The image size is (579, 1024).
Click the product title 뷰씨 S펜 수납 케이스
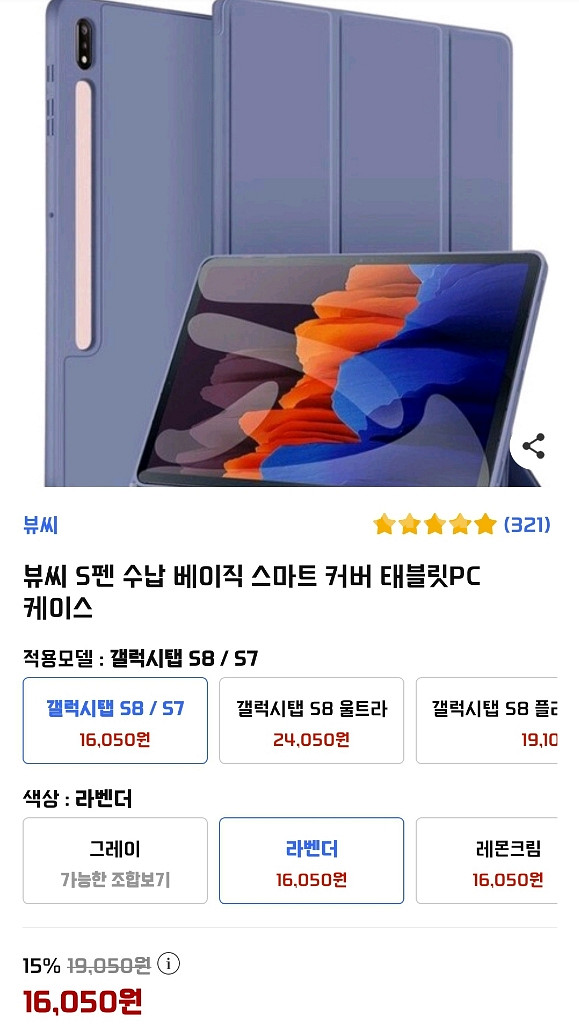click(x=252, y=592)
